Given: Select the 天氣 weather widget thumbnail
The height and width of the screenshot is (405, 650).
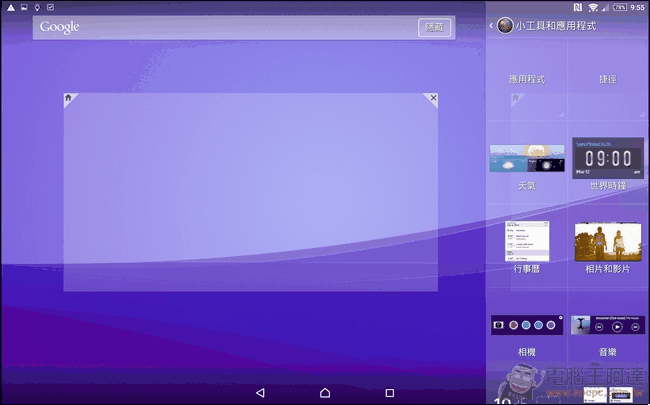Looking at the screenshot, I should coord(527,158).
